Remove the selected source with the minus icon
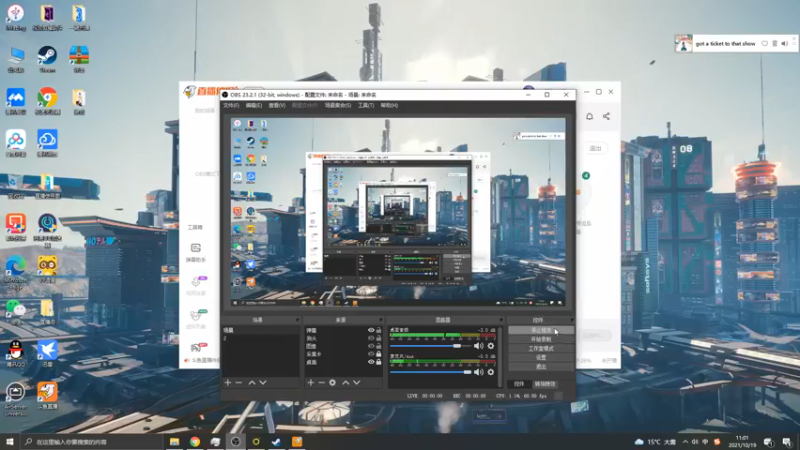 click(x=321, y=382)
